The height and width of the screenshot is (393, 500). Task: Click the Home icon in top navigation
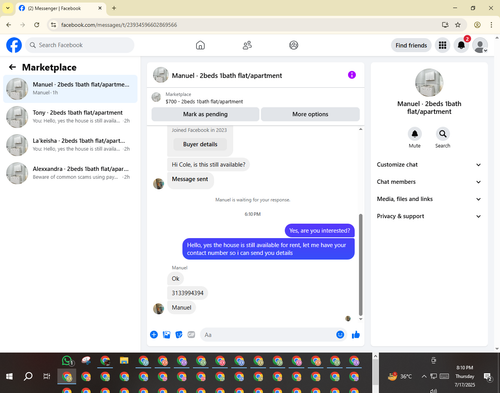200,45
